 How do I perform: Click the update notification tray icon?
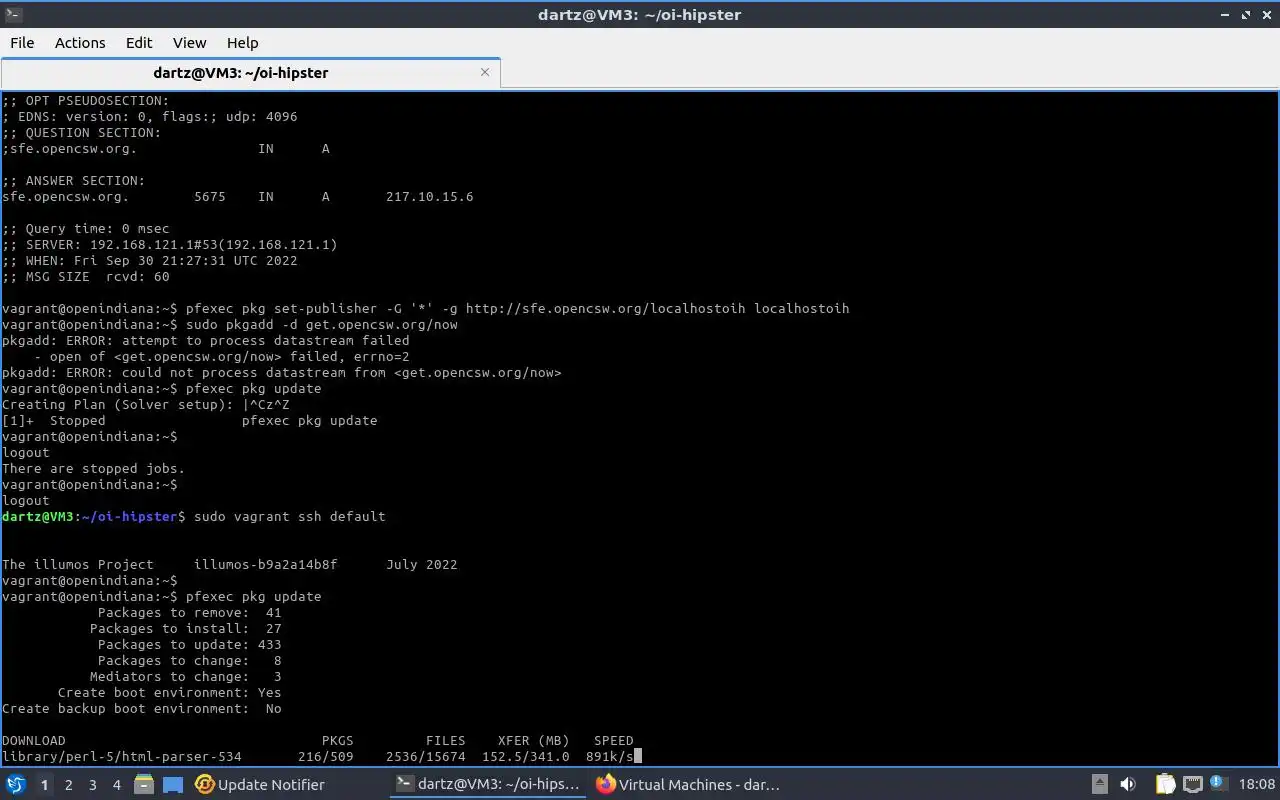pyautogui.click(x=1219, y=784)
